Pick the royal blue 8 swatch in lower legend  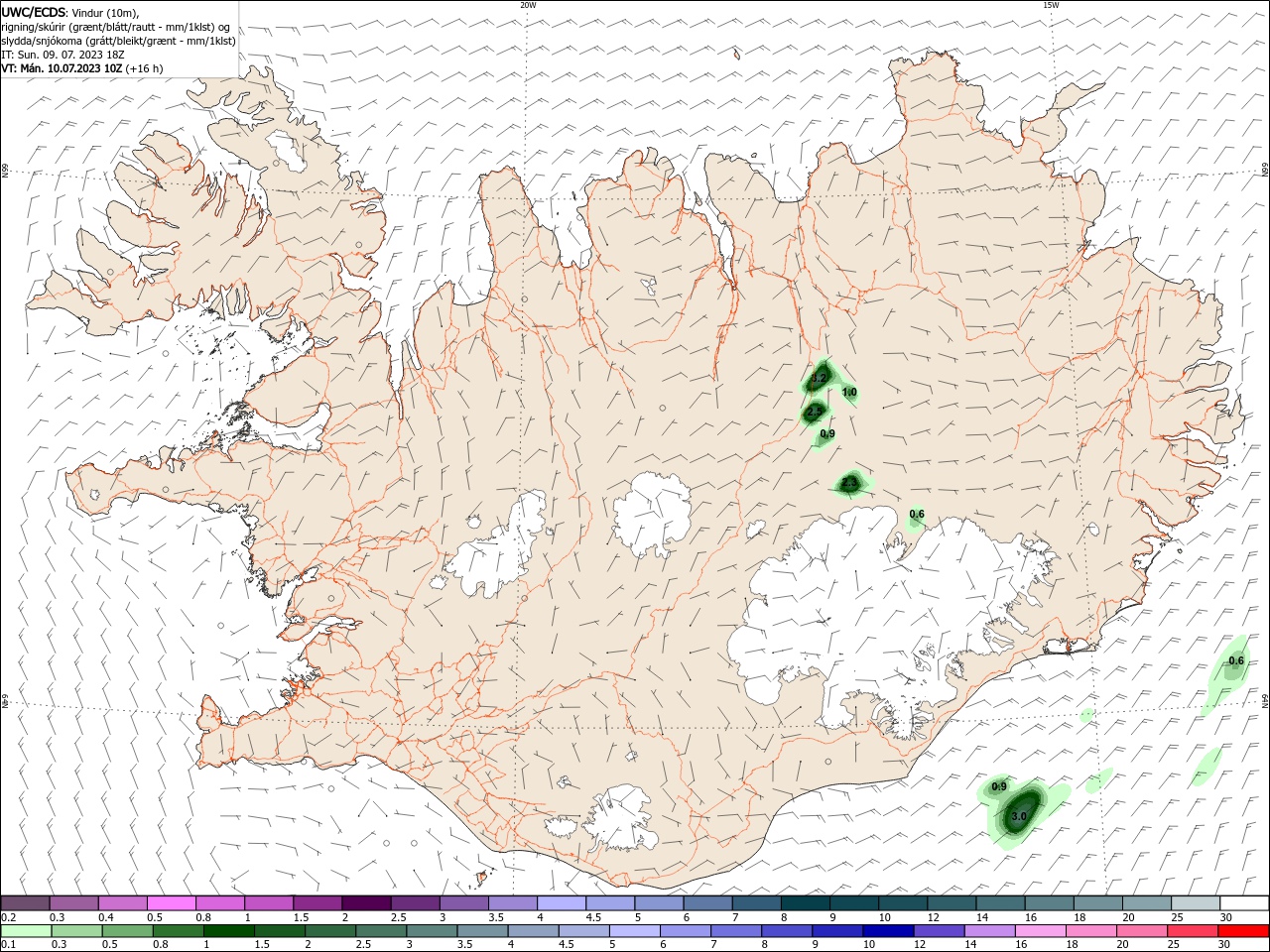click(788, 931)
